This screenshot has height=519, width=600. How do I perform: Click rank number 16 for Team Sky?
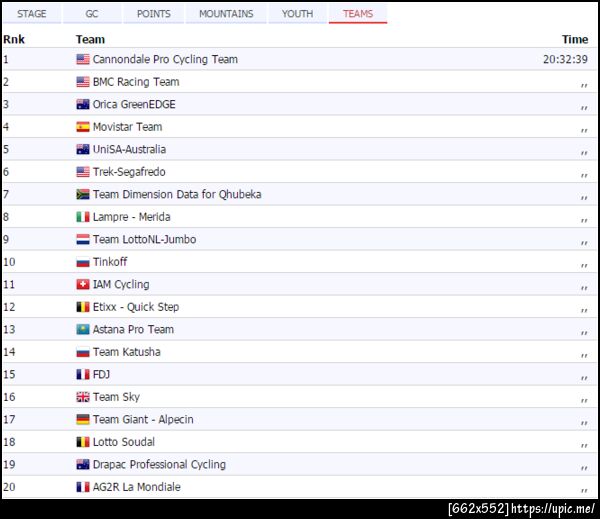9,397
